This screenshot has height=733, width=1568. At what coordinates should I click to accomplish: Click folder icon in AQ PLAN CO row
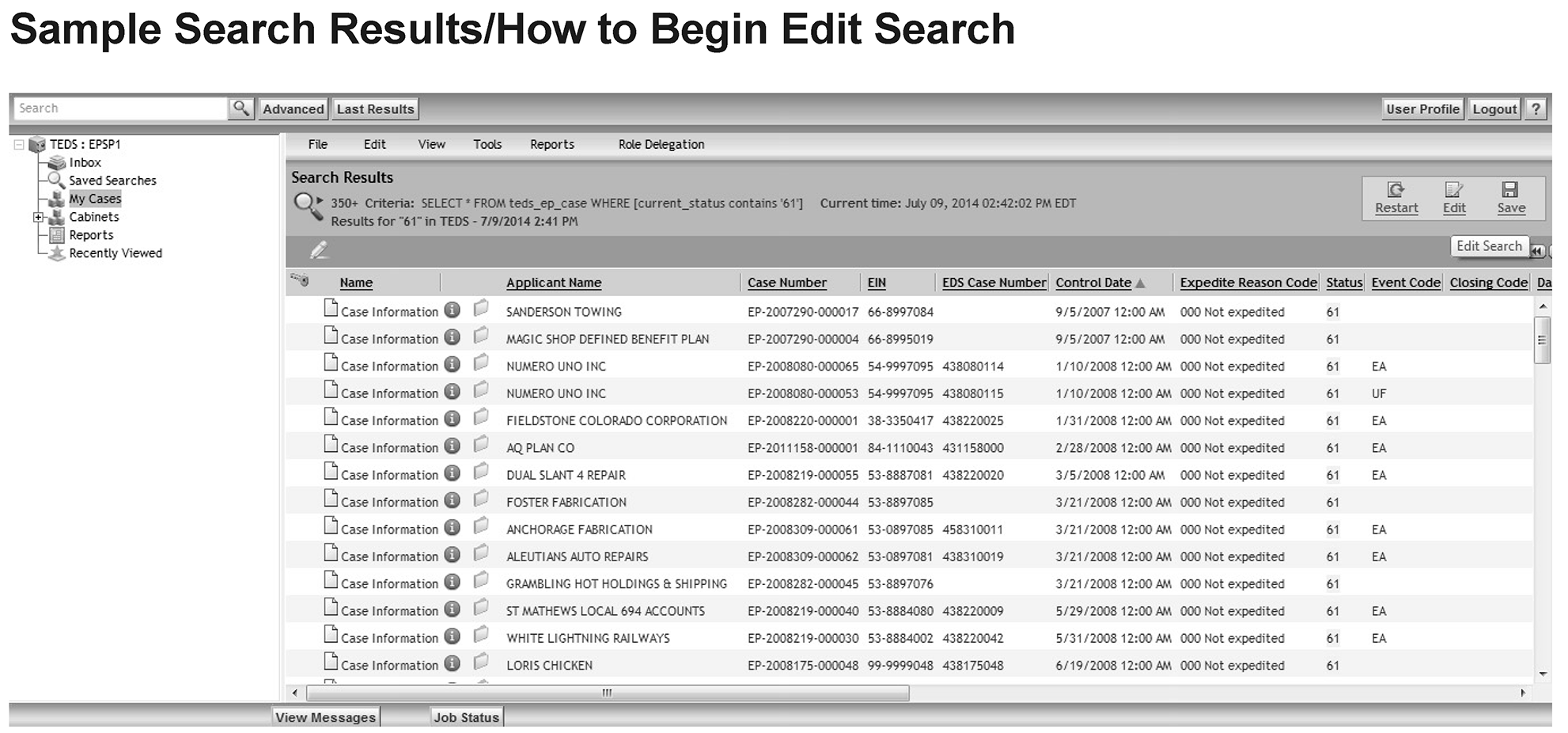tap(480, 446)
